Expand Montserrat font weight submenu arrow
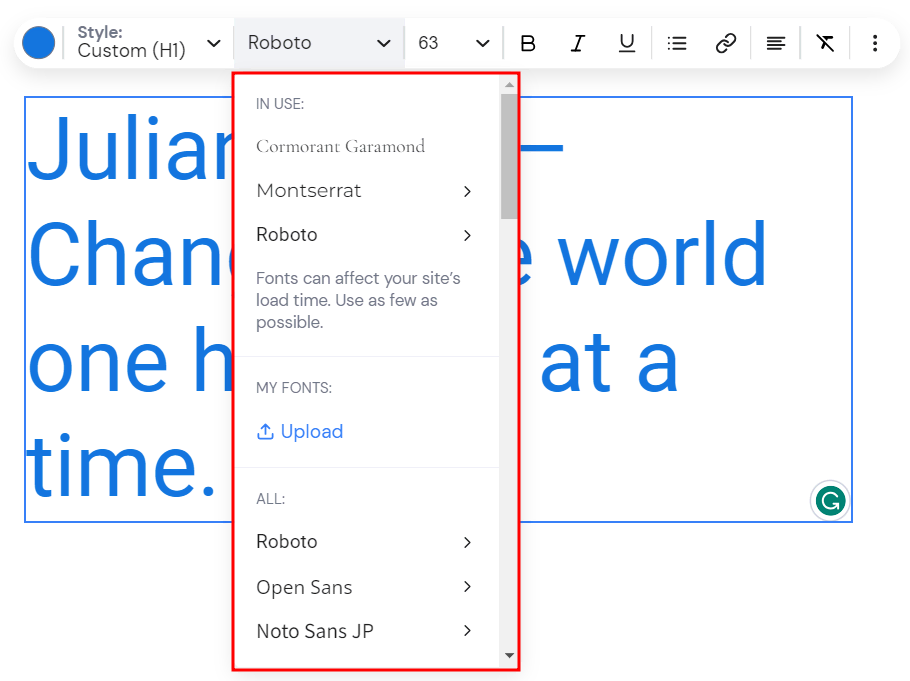 point(467,191)
